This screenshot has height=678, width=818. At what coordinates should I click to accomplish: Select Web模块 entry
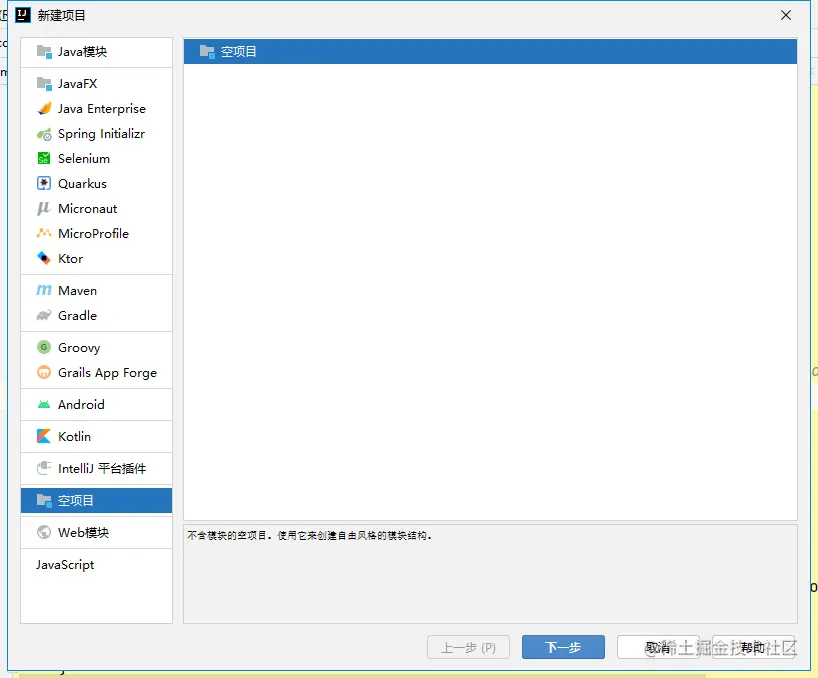[x=97, y=532]
